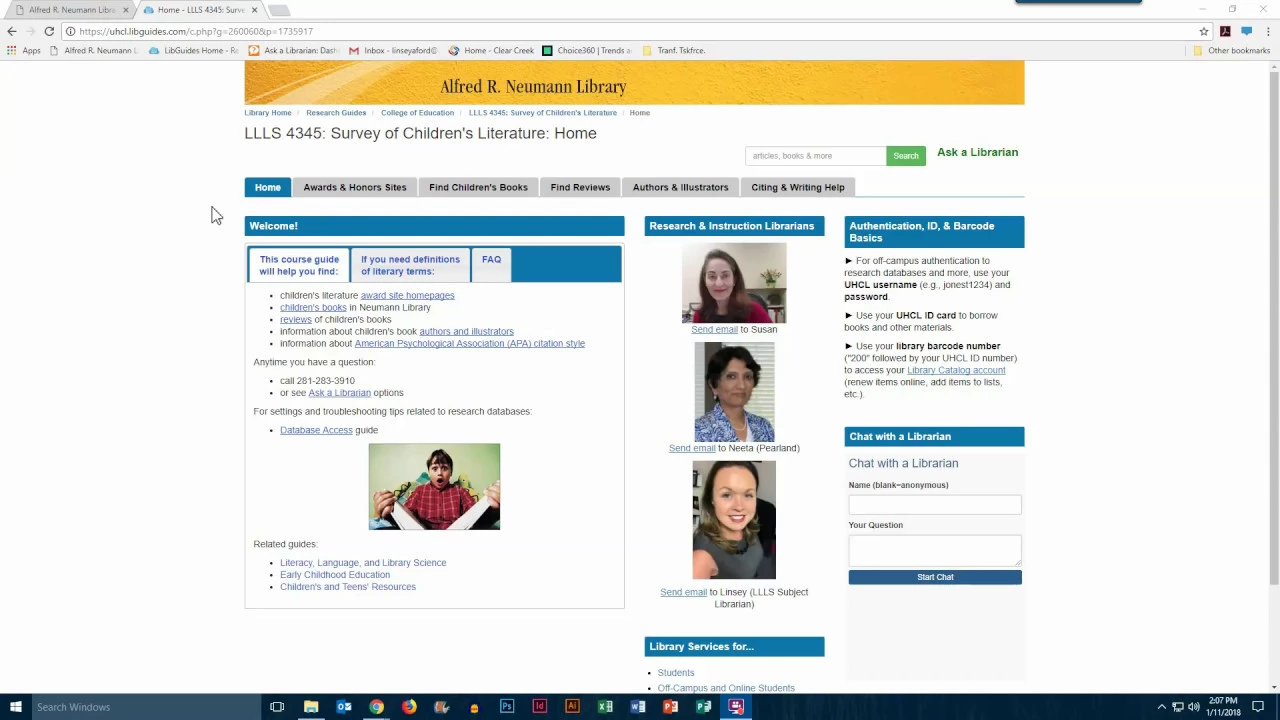Reload the page with refresh icon
This screenshot has width=1280, height=720.
pyautogui.click(x=49, y=31)
